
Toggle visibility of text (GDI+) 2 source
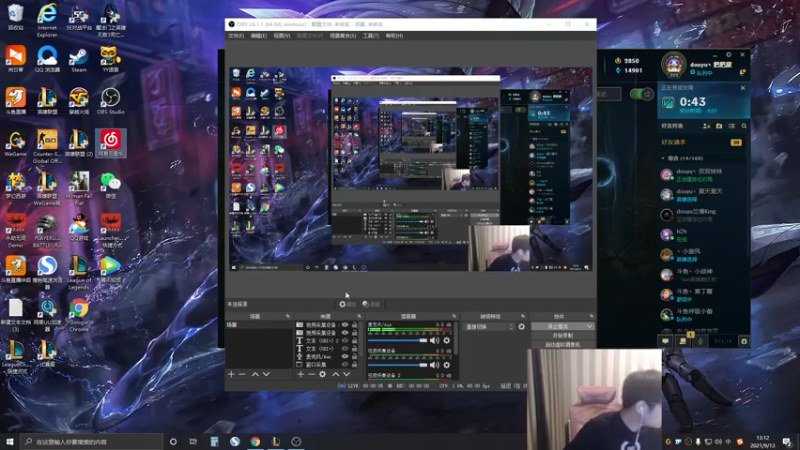pyautogui.click(x=345, y=341)
